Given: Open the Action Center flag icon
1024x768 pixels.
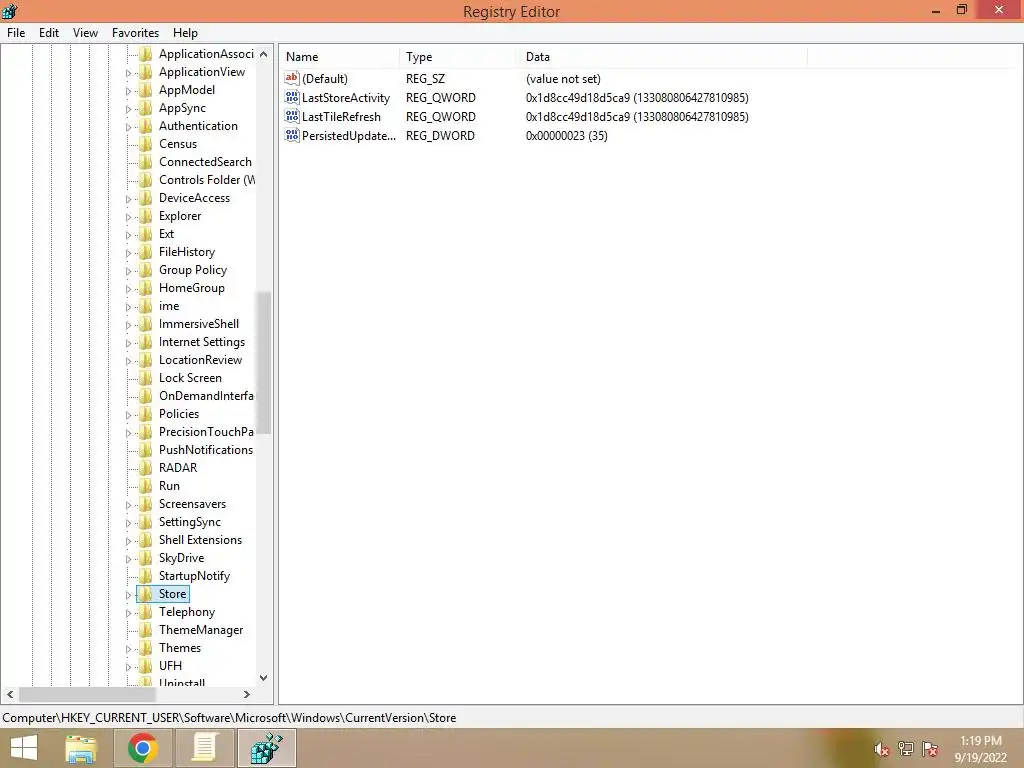Looking at the screenshot, I should (x=930, y=749).
